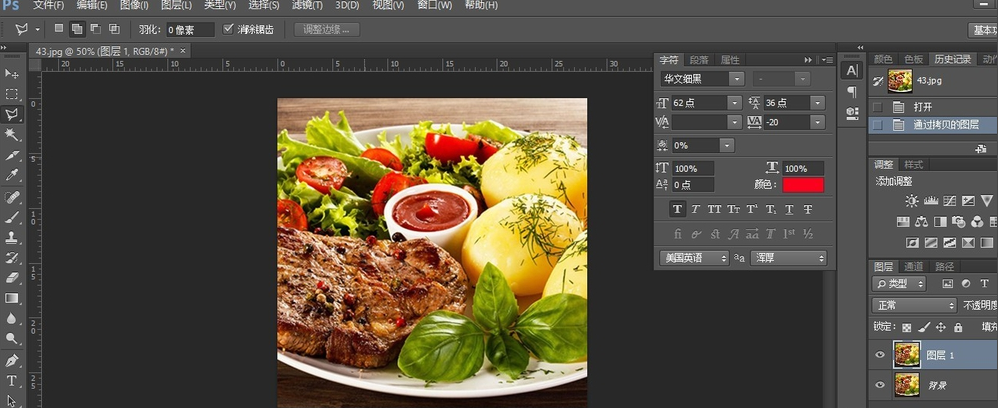Screen dimensions: 998x408
Task: Select the Blur tool
Action: coord(11,318)
